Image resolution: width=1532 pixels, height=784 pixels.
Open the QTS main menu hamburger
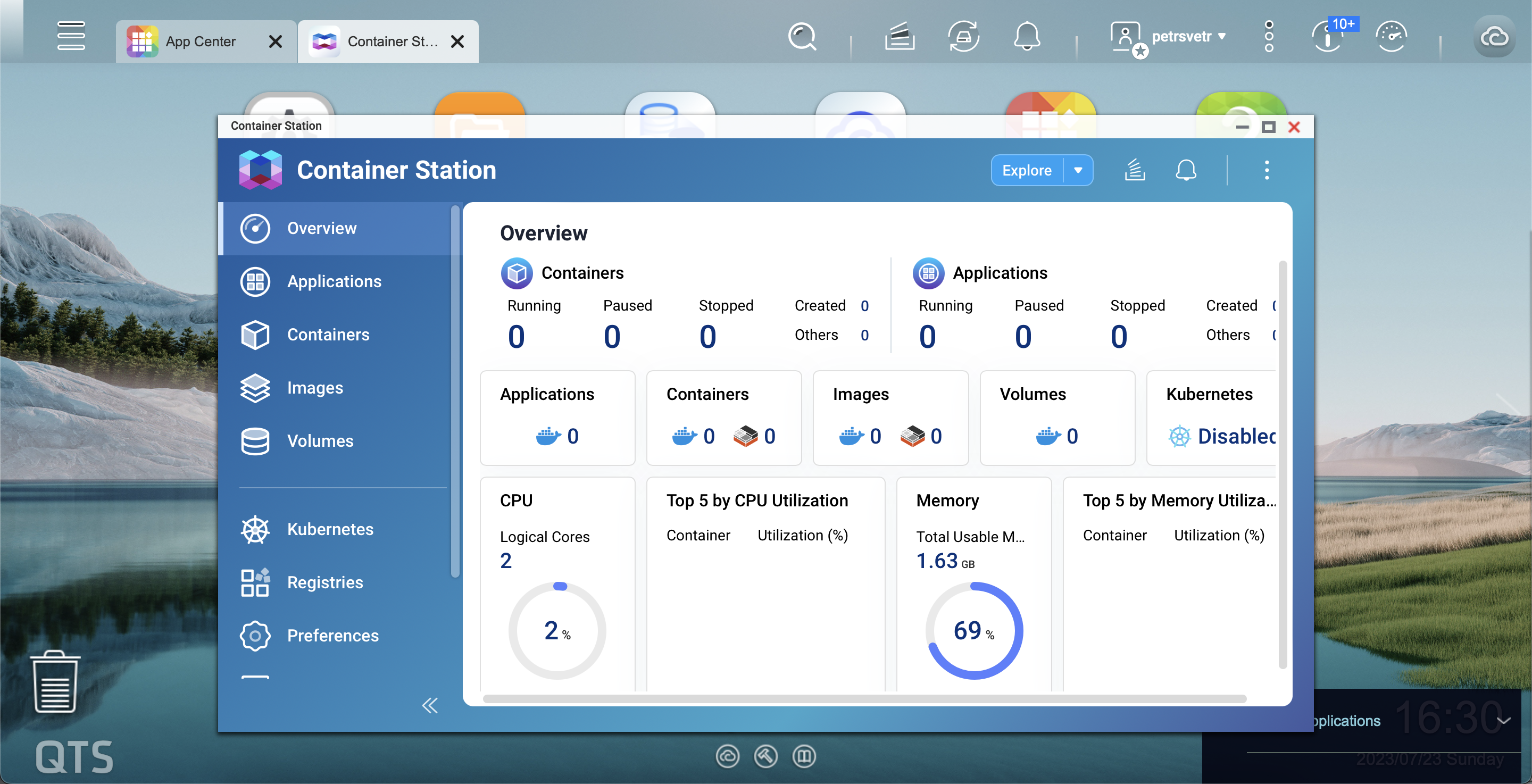pos(71,36)
